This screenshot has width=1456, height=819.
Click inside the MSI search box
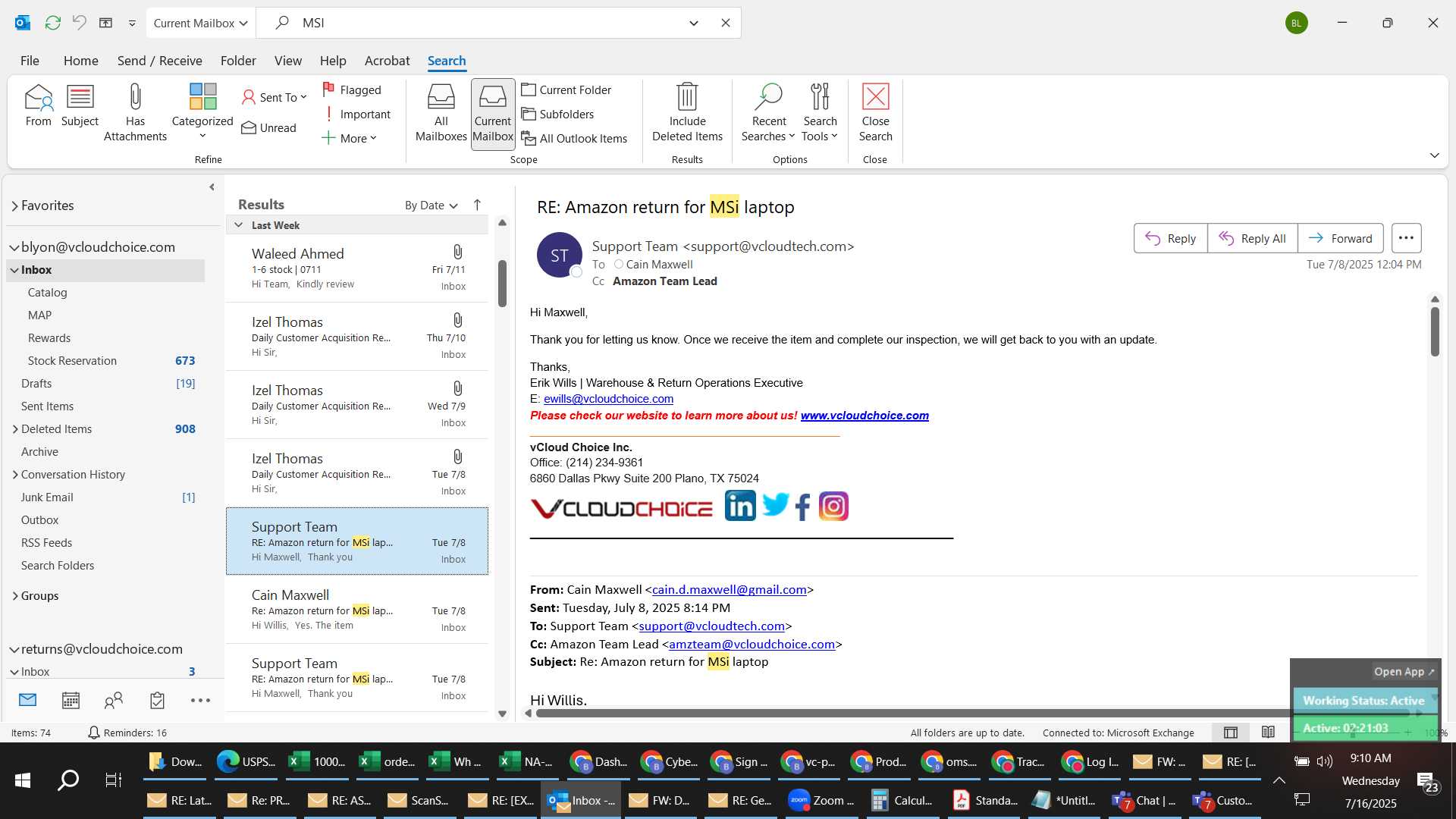(x=485, y=23)
